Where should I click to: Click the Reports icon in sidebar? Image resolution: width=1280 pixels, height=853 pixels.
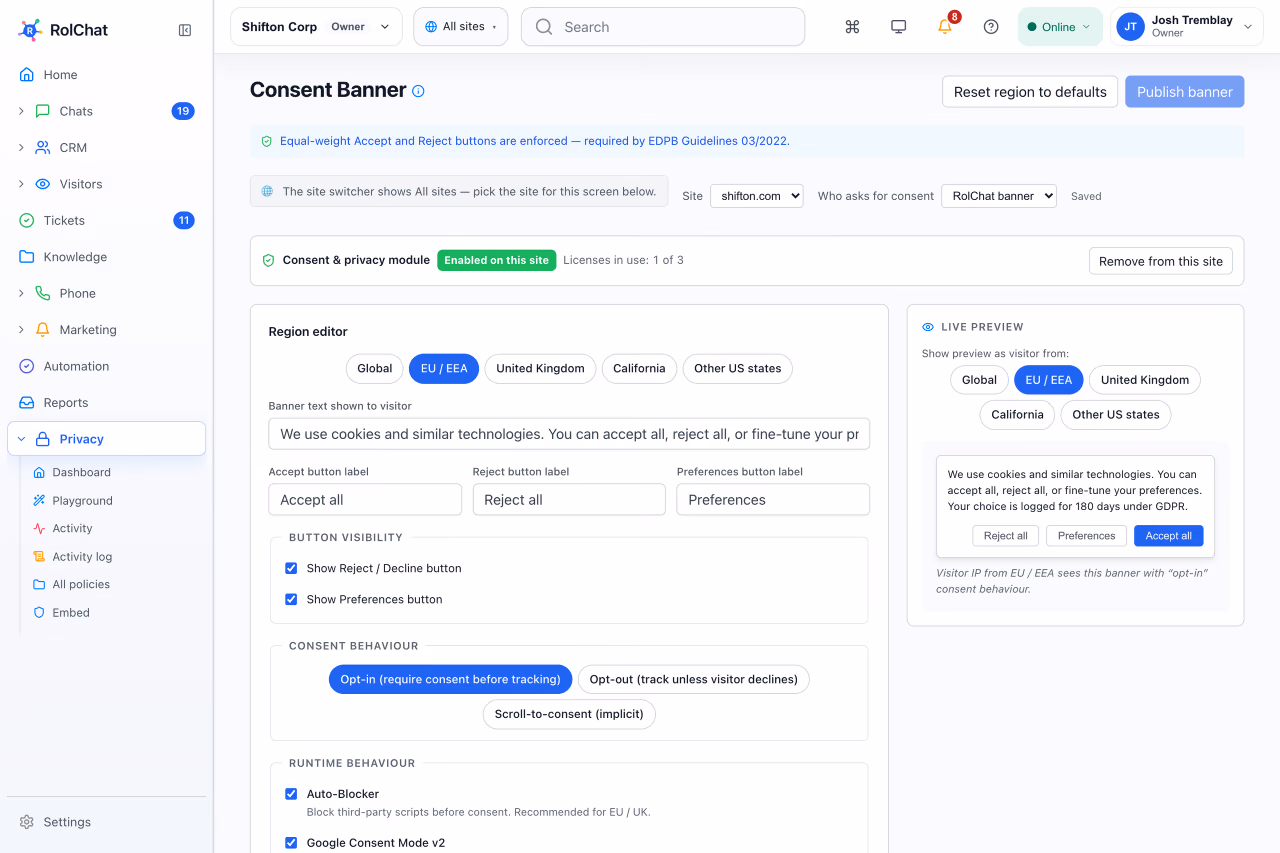(x=27, y=403)
